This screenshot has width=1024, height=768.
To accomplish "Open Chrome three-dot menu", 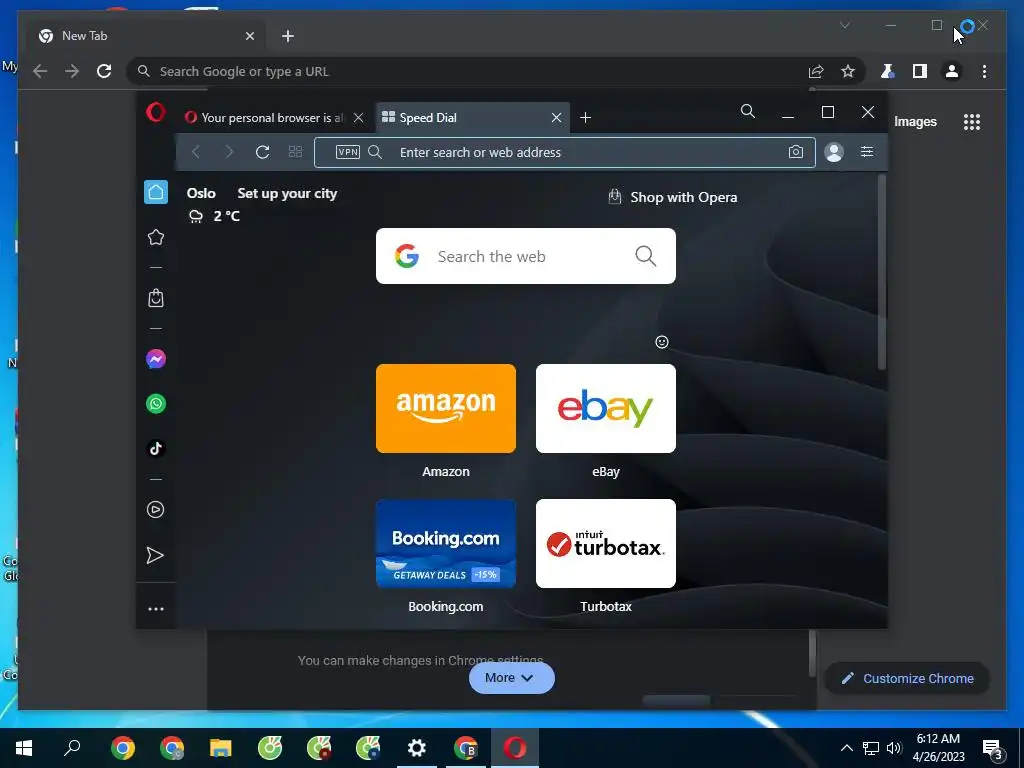I will click(x=984, y=71).
